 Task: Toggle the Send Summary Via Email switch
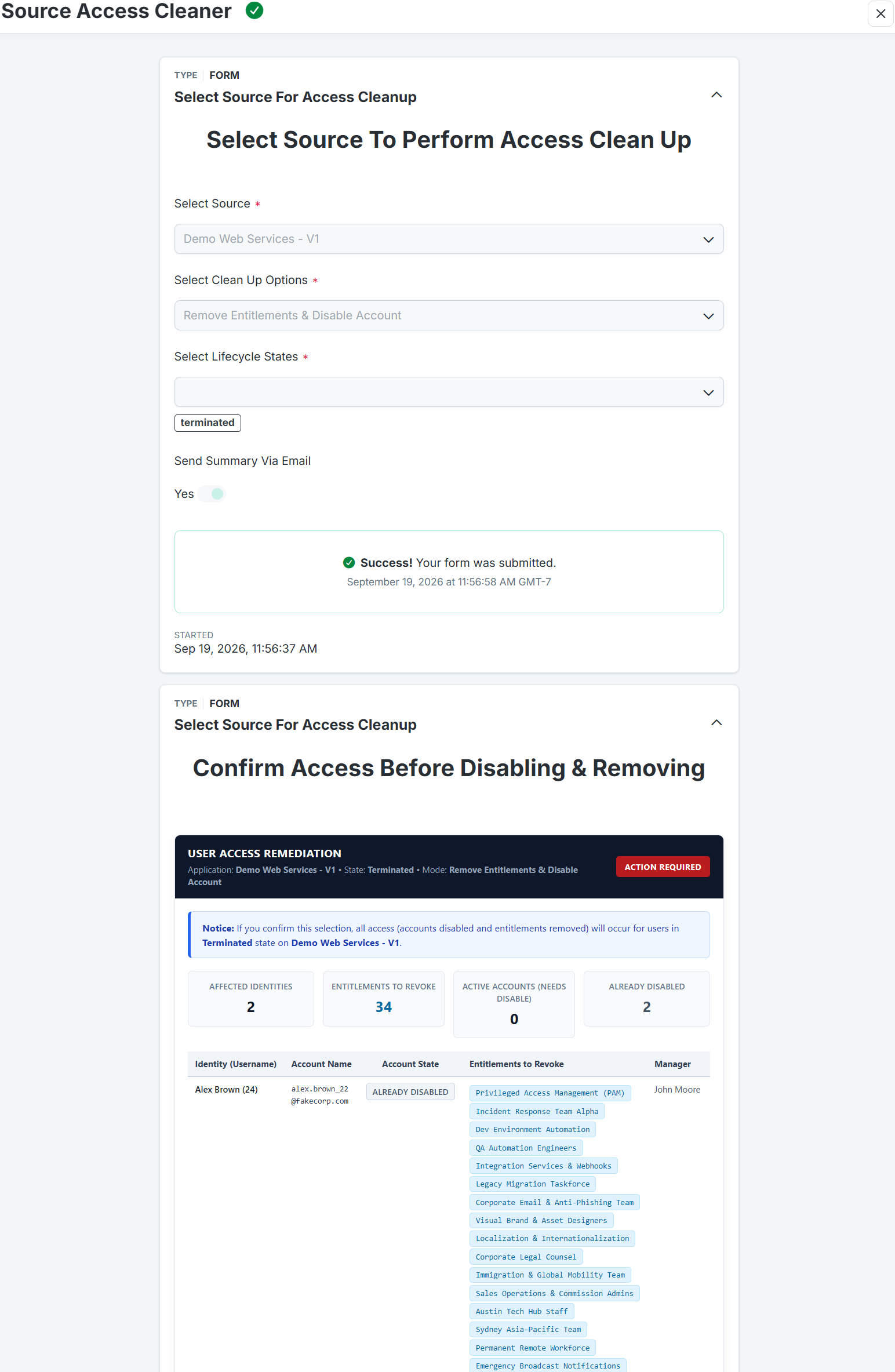[212, 494]
